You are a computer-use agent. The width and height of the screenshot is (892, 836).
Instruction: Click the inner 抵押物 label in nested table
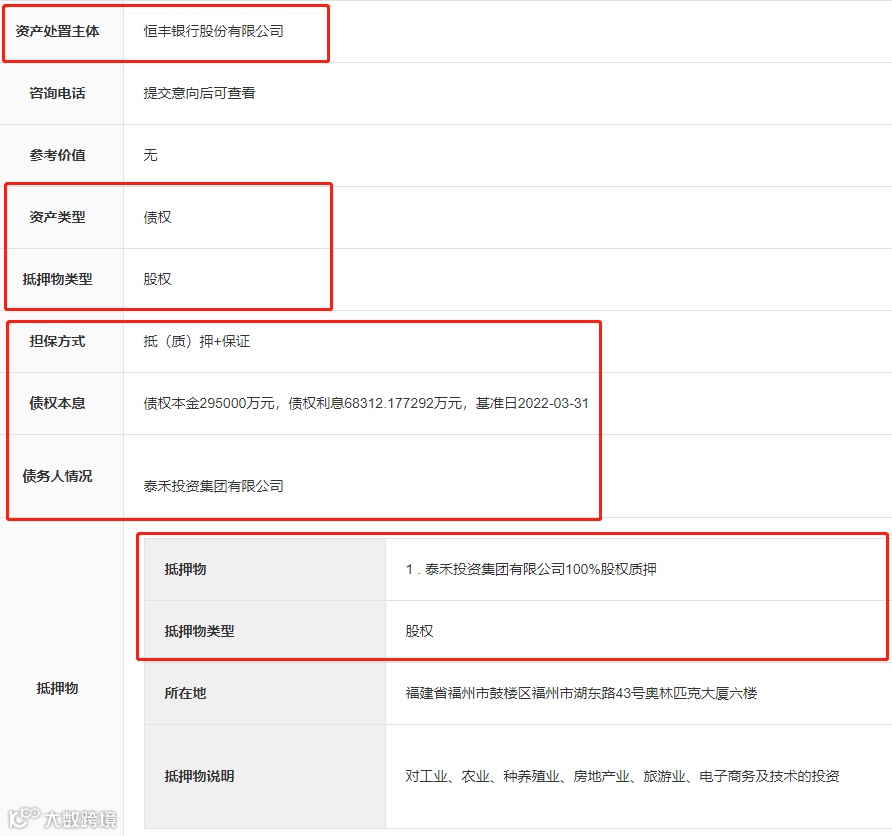pyautogui.click(x=185, y=569)
